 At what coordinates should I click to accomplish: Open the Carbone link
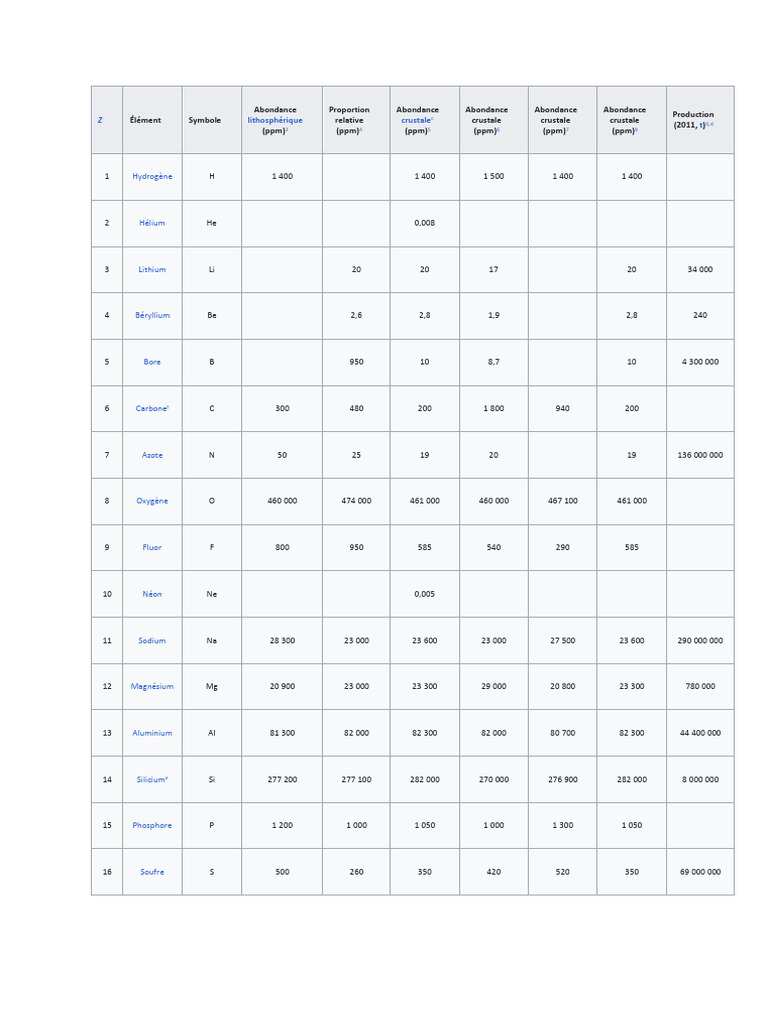tap(150, 408)
